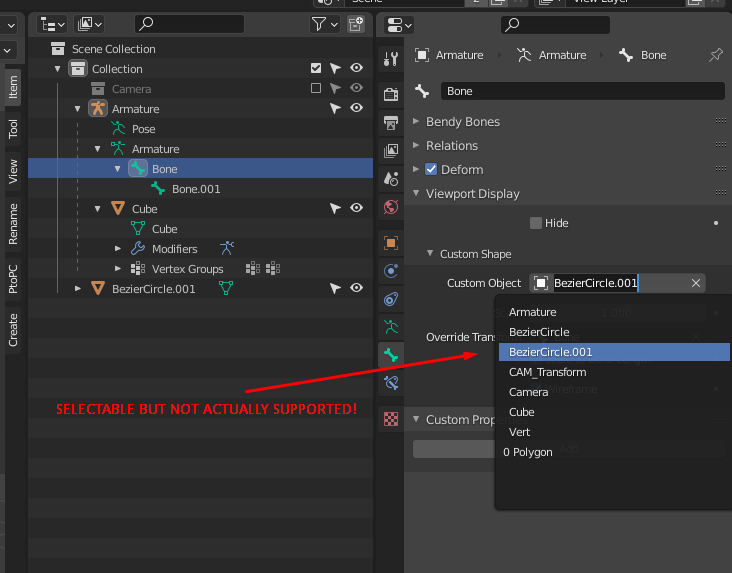
Task: Open the Physics properties tab icon
Action: [x=391, y=271]
